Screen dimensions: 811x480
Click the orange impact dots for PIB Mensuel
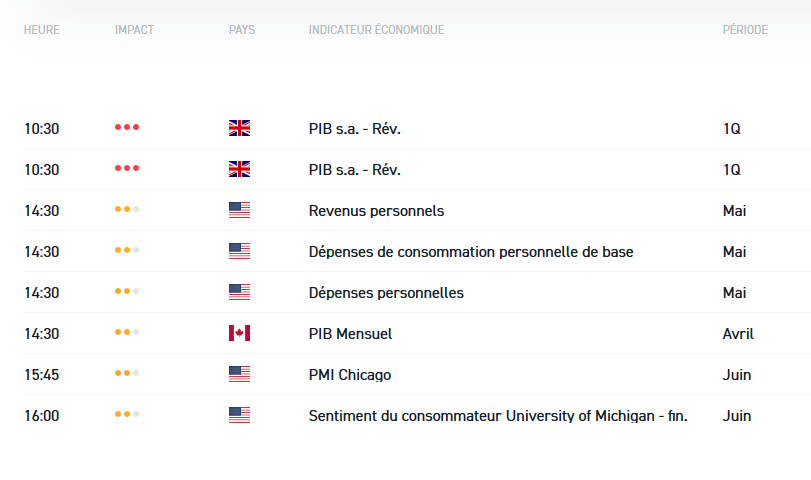(x=127, y=333)
